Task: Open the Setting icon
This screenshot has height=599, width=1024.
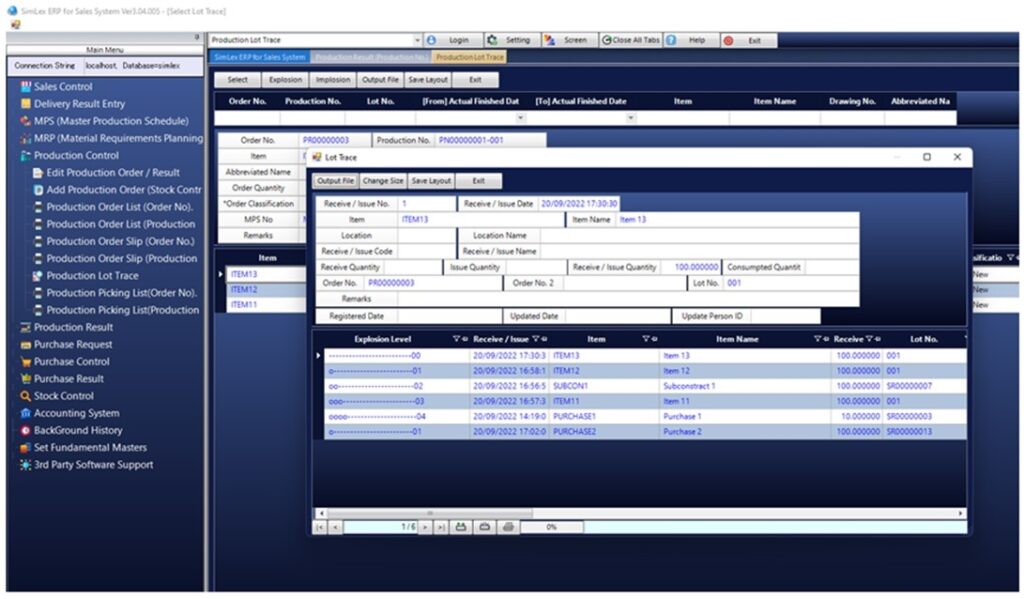Action: (493, 40)
